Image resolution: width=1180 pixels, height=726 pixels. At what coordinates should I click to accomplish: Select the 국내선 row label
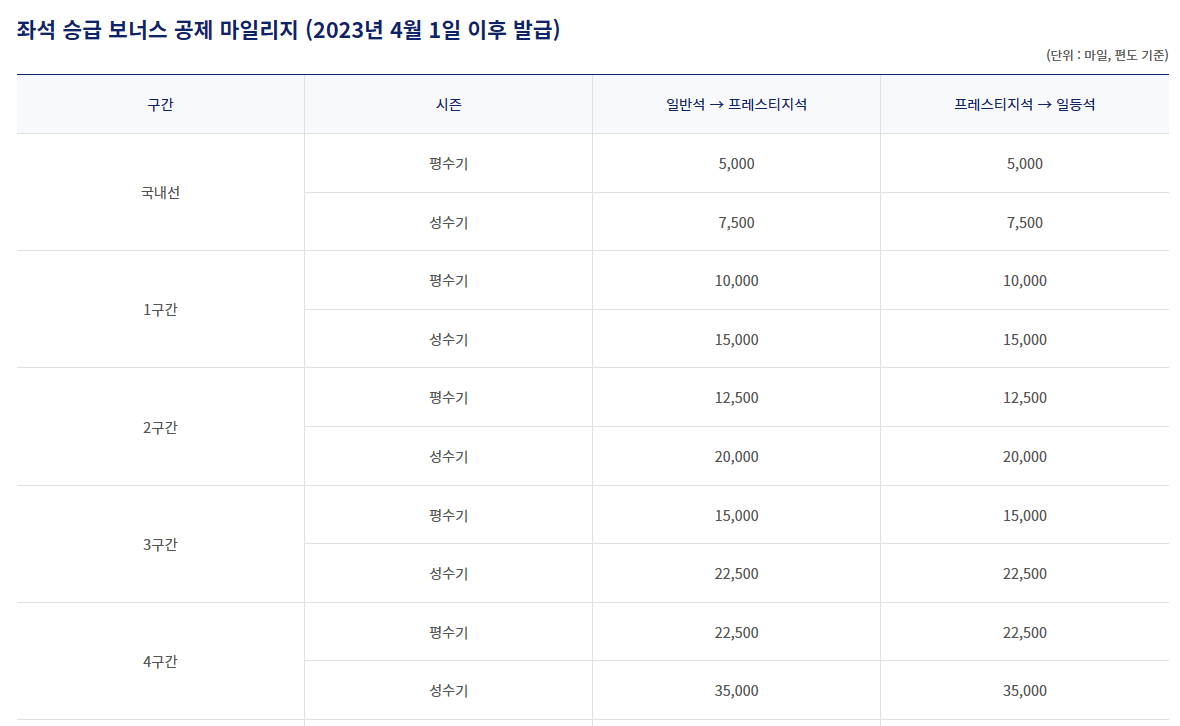click(x=158, y=192)
